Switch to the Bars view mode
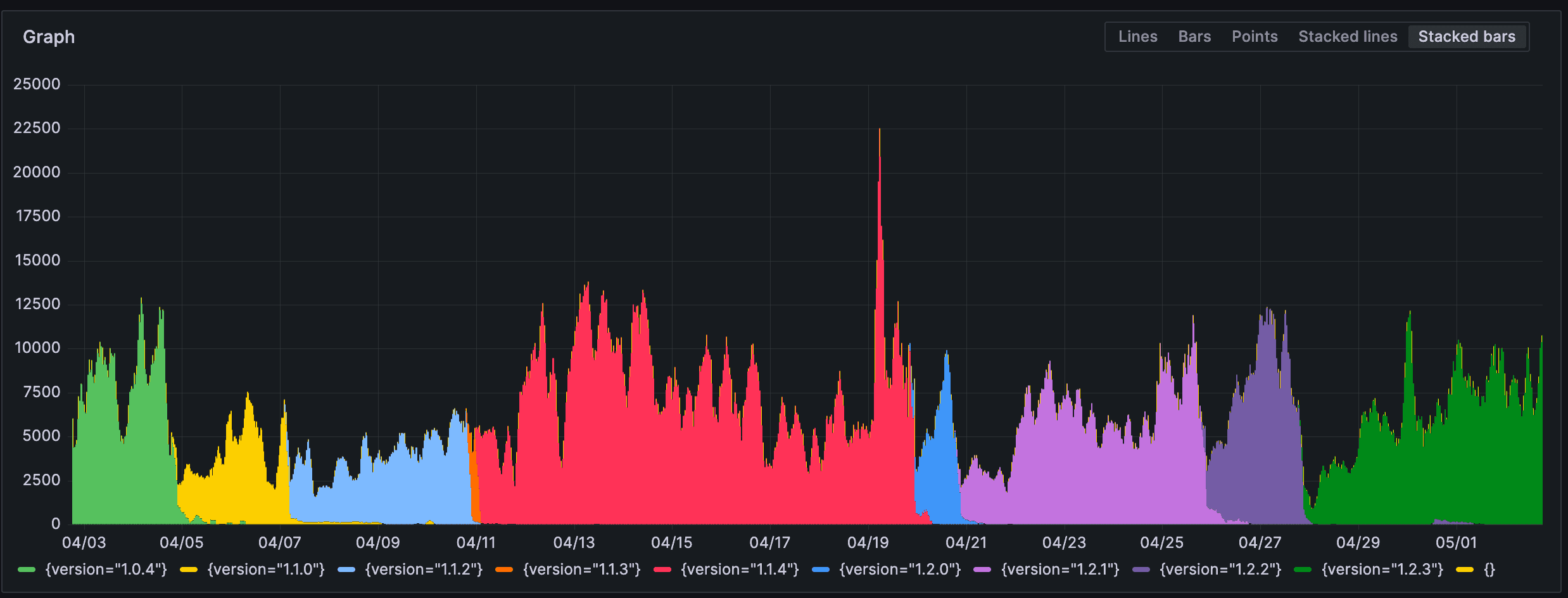1568x598 pixels. (1194, 36)
